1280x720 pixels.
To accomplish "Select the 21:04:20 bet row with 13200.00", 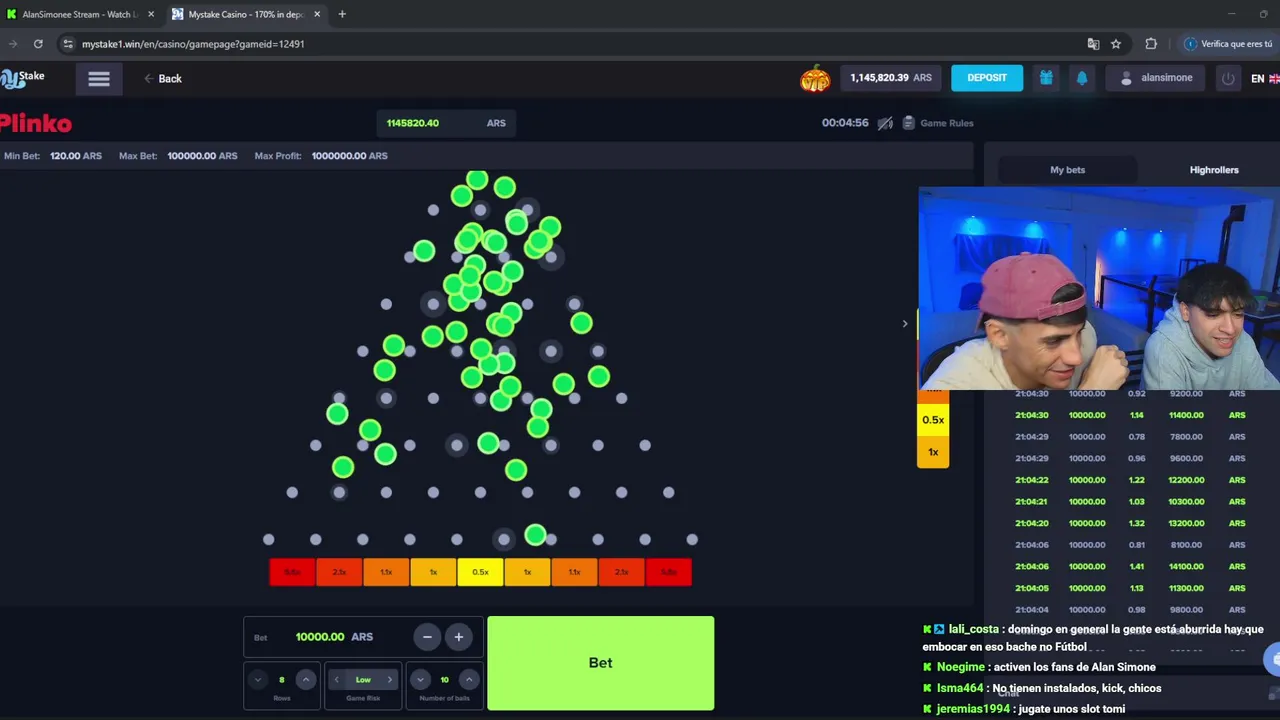I will pos(1130,523).
